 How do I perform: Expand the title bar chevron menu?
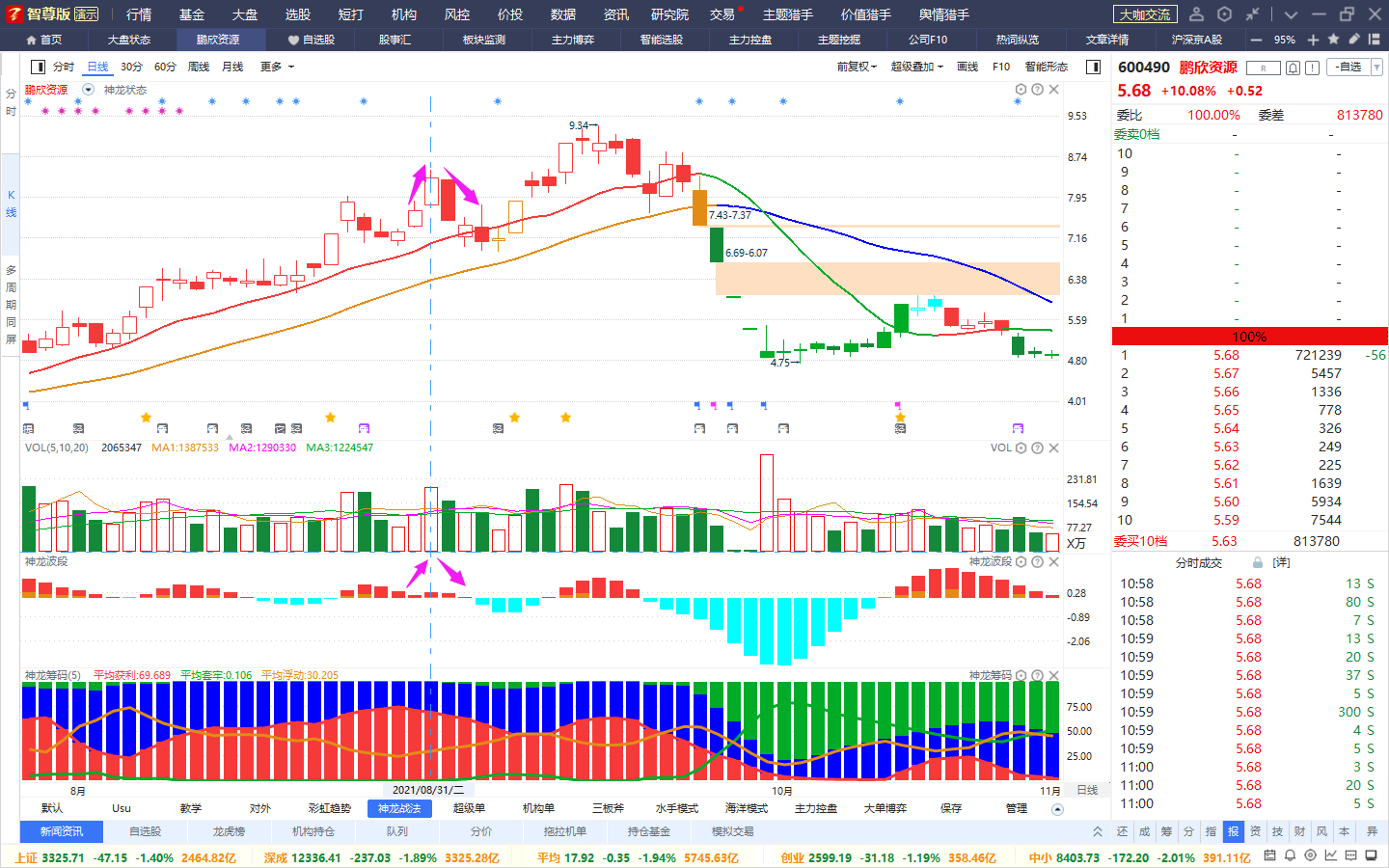click(x=1291, y=14)
